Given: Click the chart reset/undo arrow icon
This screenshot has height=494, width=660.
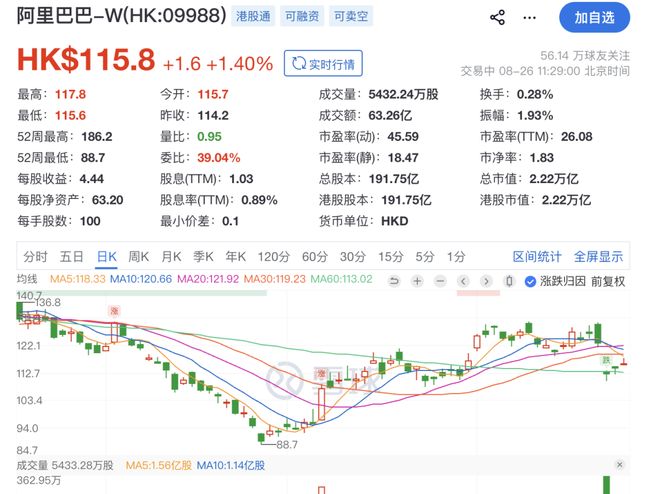Looking at the screenshot, I should [394, 281].
